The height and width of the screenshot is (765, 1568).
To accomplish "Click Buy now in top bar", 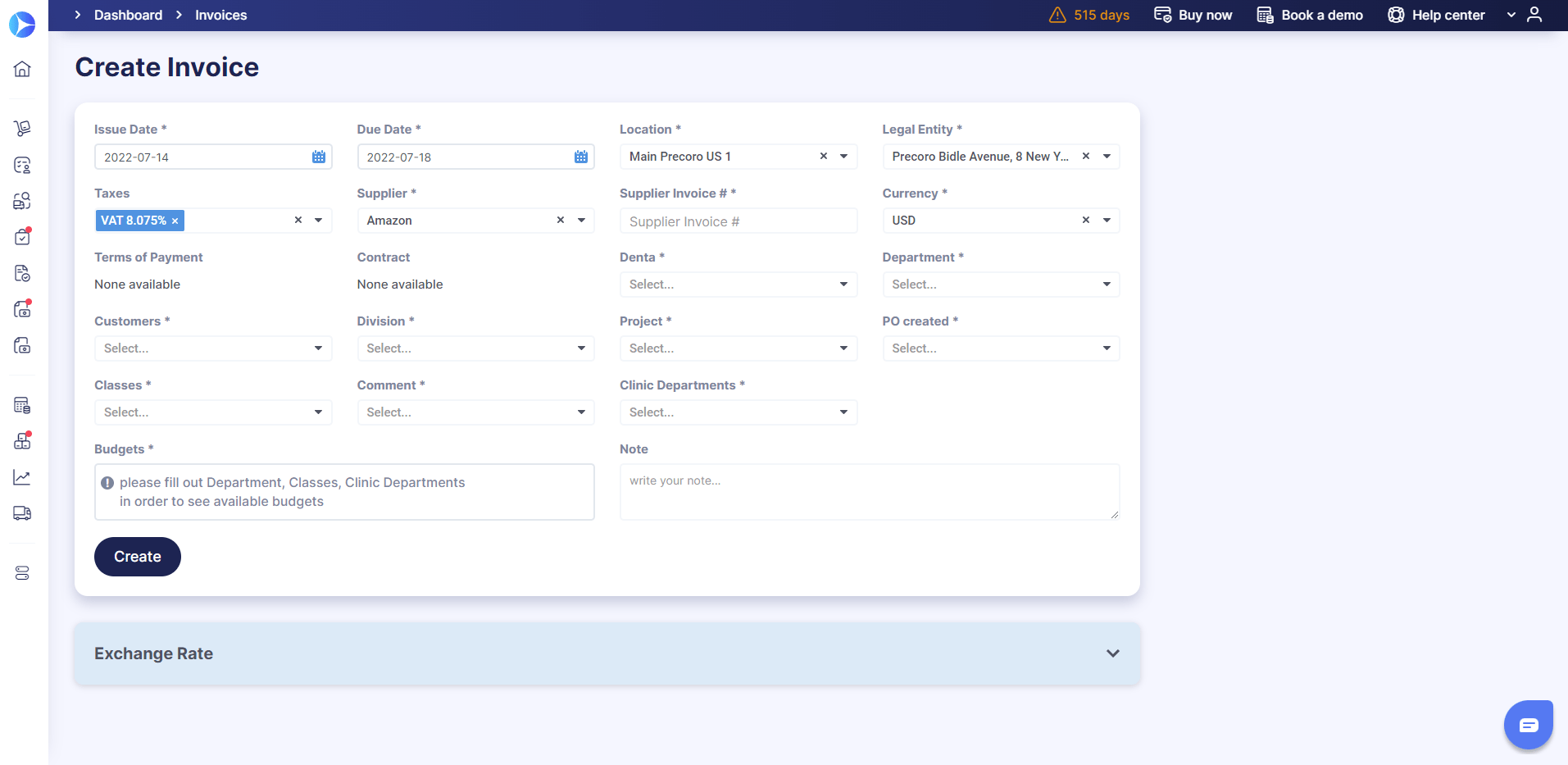I will [x=1193, y=15].
